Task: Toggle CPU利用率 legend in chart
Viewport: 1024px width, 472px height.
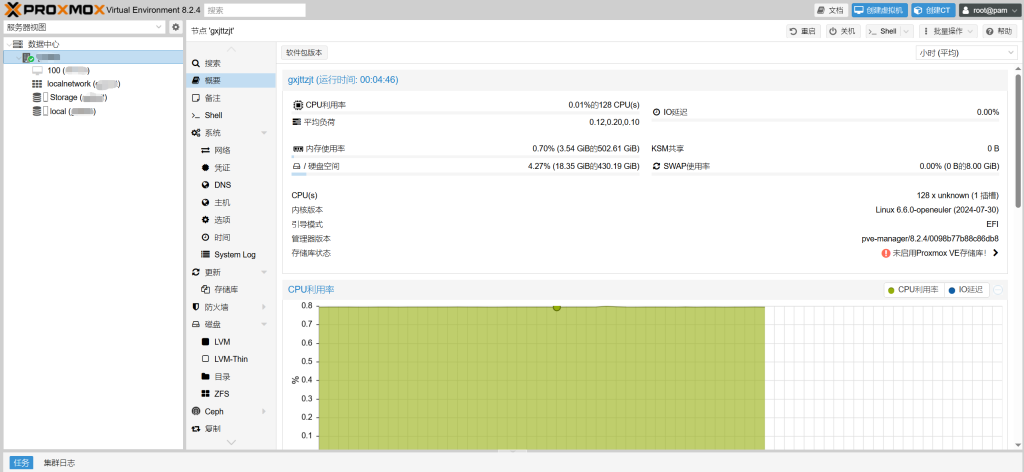Action: click(913, 290)
